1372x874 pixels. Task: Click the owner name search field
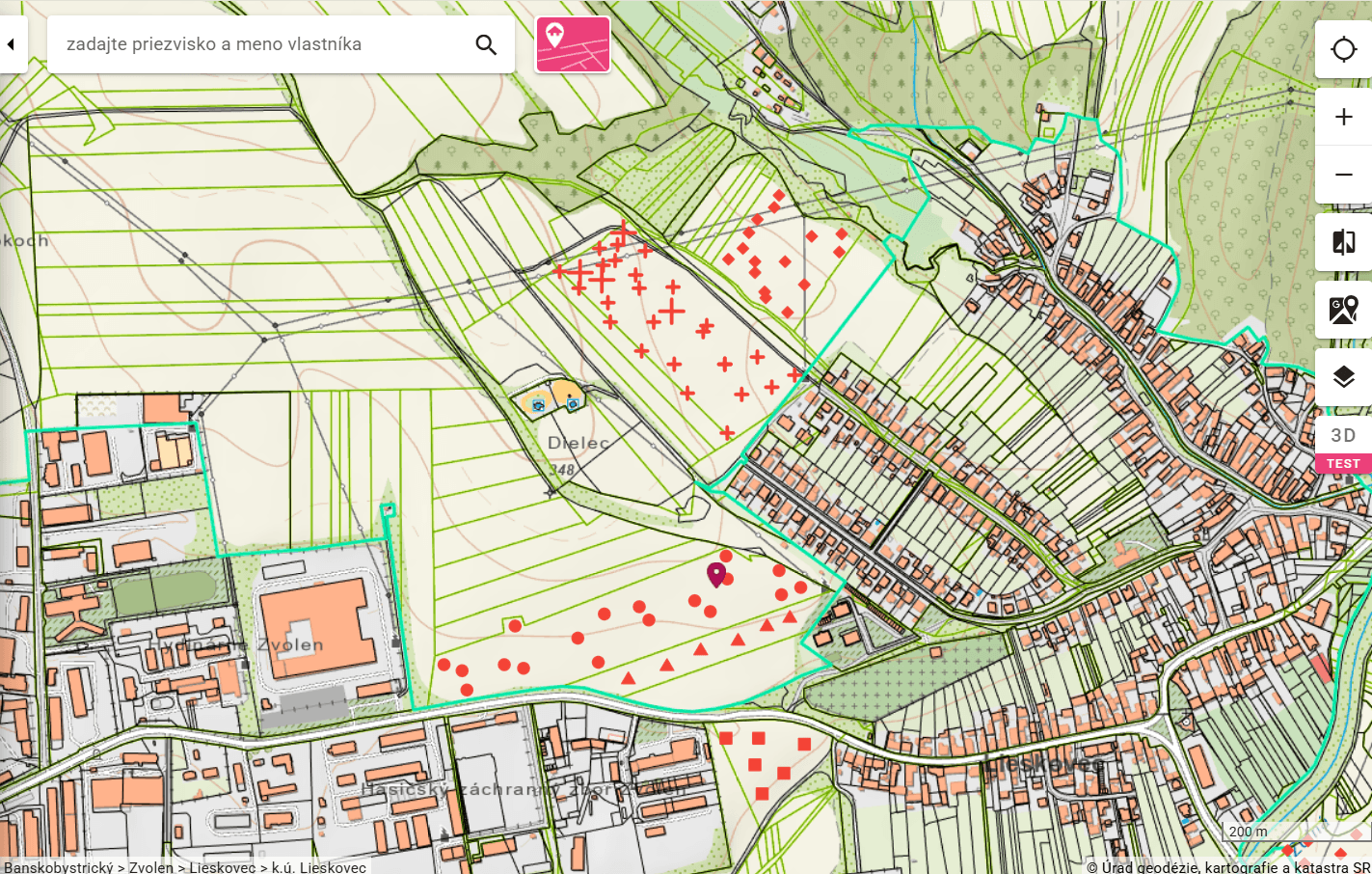pyautogui.click(x=260, y=44)
